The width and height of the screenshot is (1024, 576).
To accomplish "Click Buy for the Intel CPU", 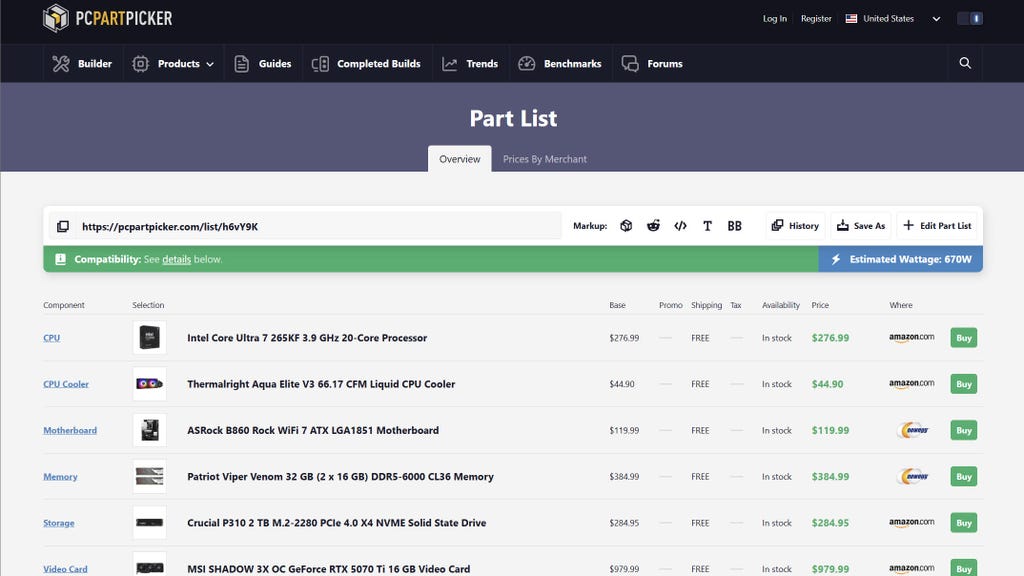I will pos(963,338).
